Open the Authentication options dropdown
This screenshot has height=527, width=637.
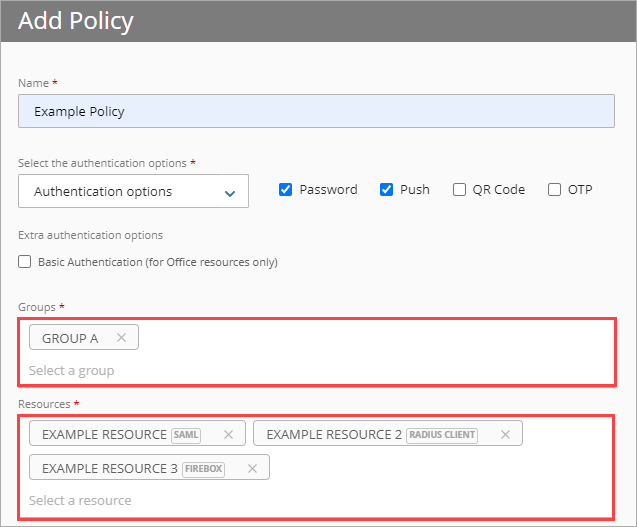(x=133, y=191)
